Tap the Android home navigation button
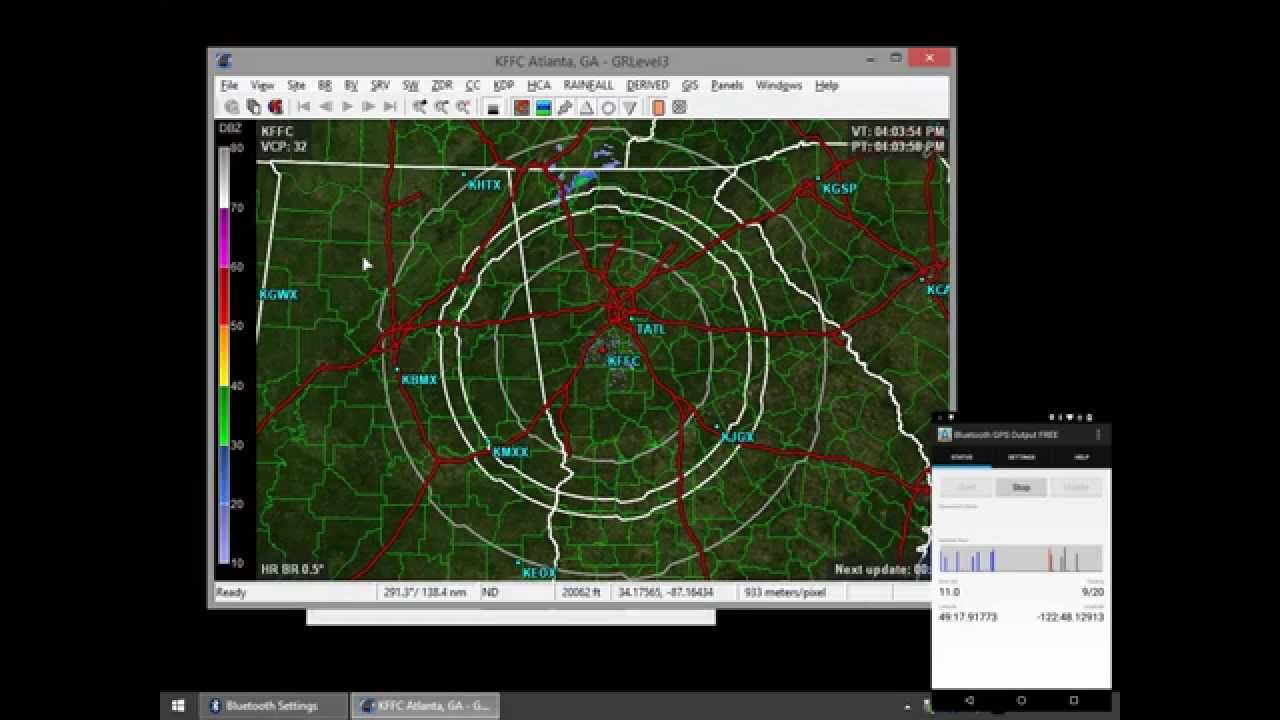The height and width of the screenshot is (720, 1280). (x=1021, y=701)
